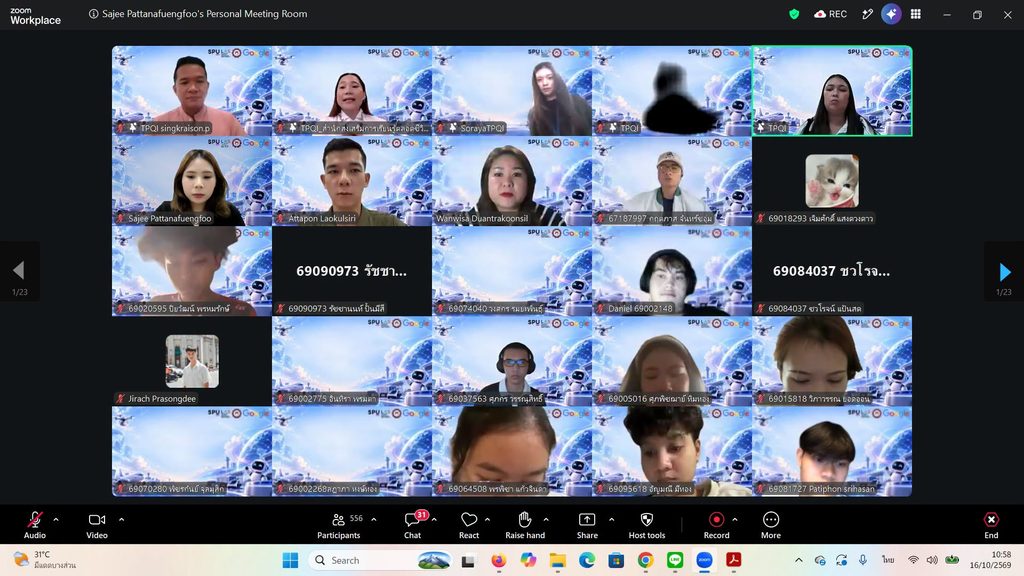Open the Participants panel
Screen dimensions: 1024x576
pyautogui.click(x=338, y=525)
